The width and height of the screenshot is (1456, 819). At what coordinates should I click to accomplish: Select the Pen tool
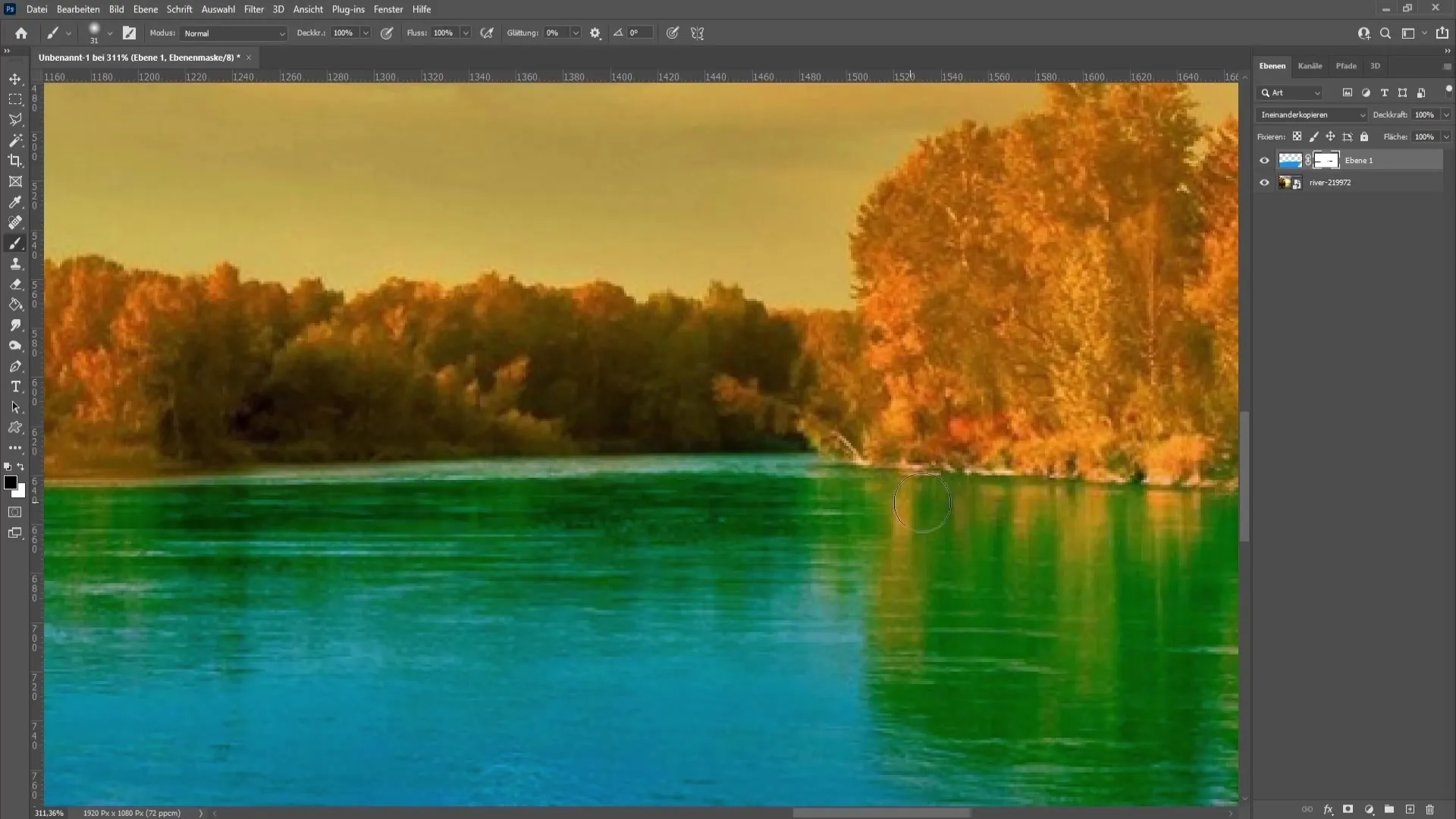point(15,366)
